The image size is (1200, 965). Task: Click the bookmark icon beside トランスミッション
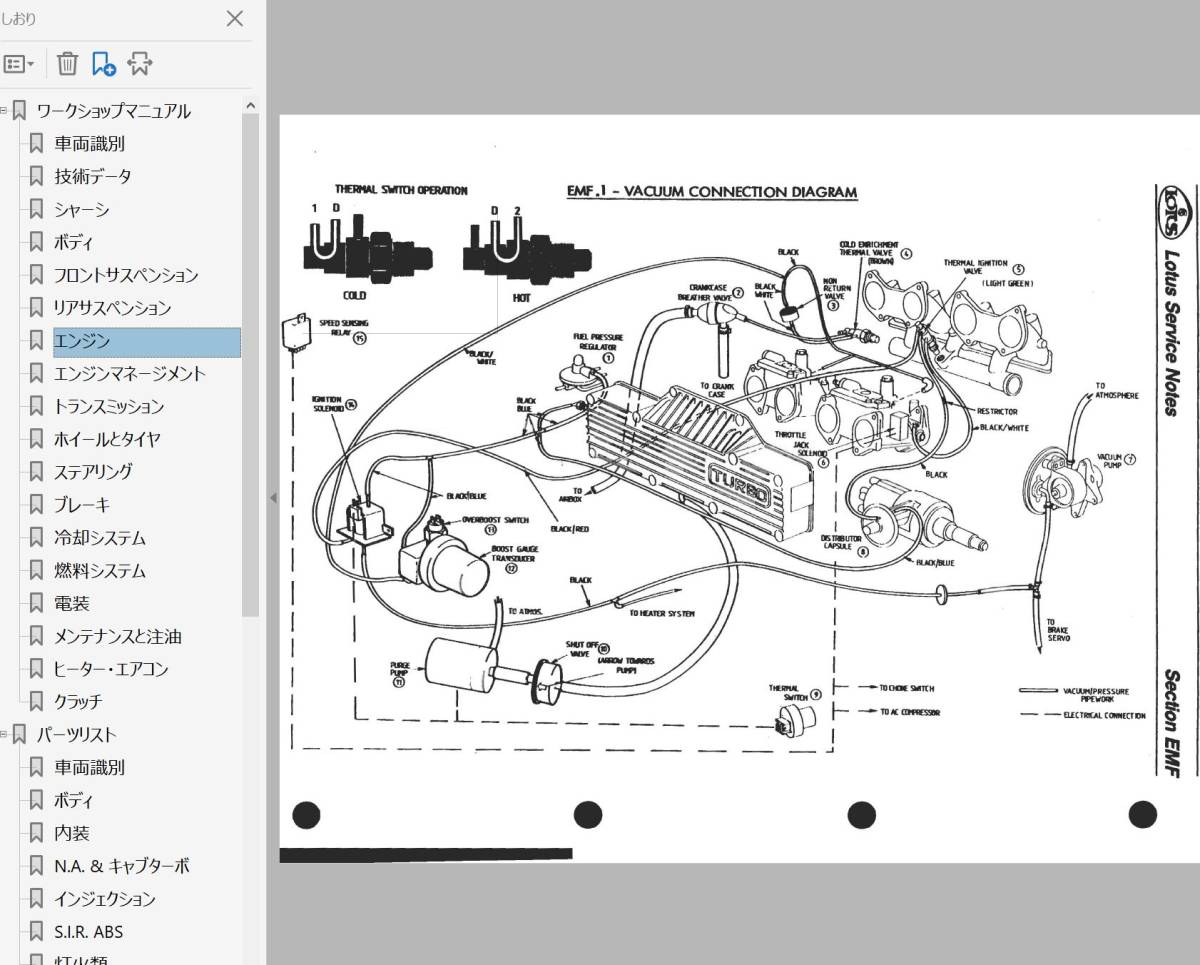click(x=36, y=407)
